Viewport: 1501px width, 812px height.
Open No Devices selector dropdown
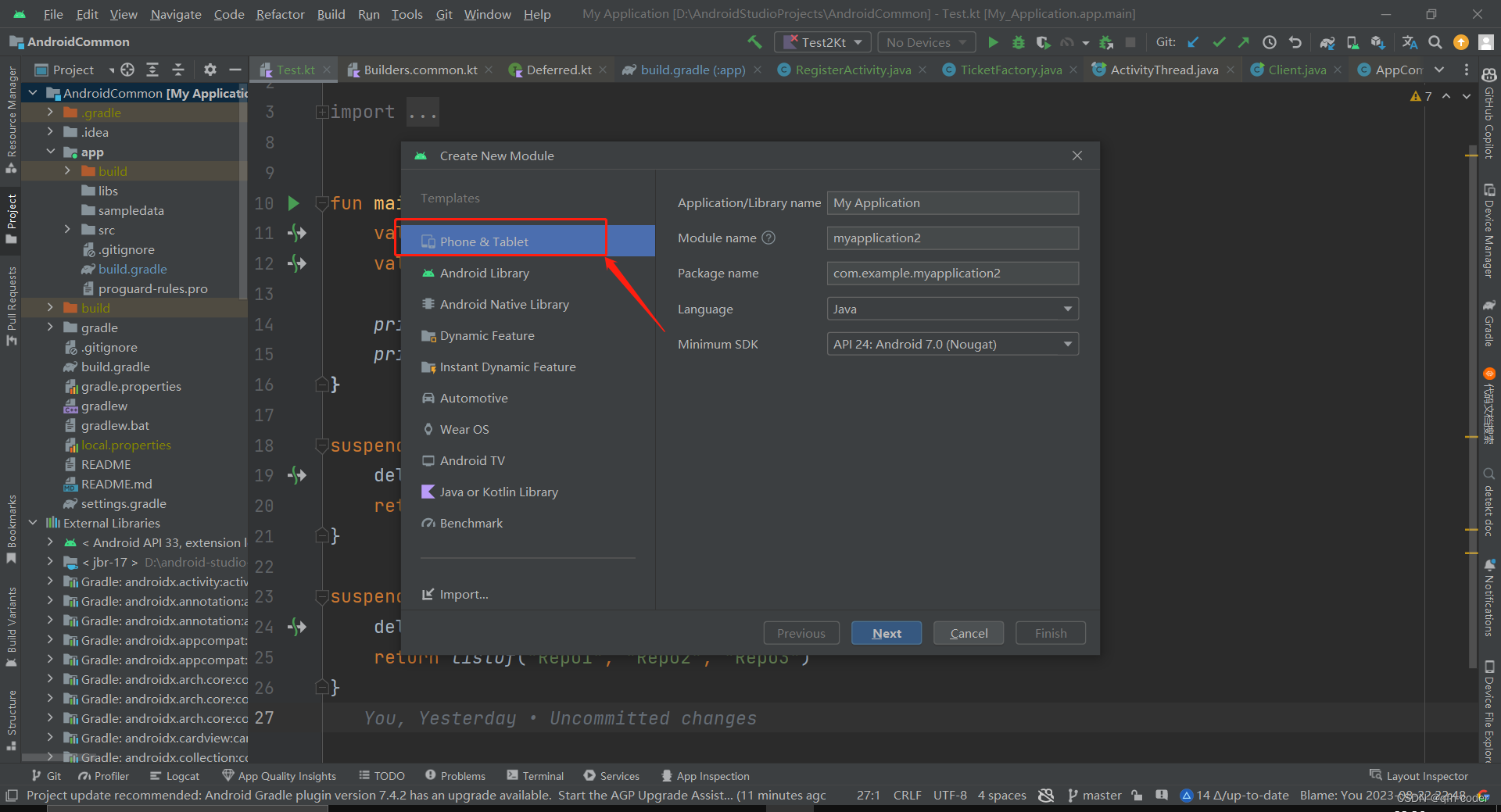coord(926,42)
